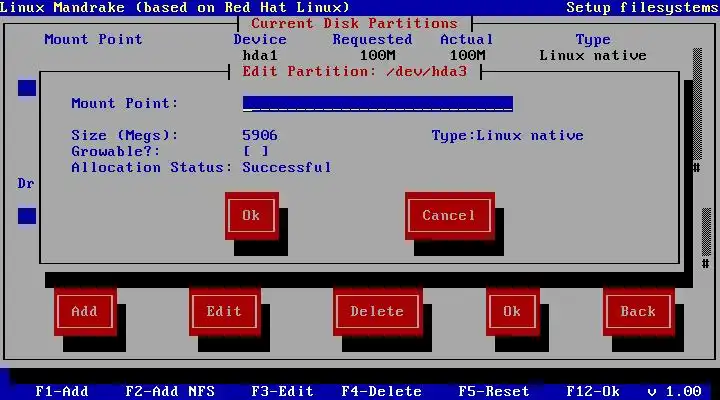Click the Add partition button

[85, 311]
